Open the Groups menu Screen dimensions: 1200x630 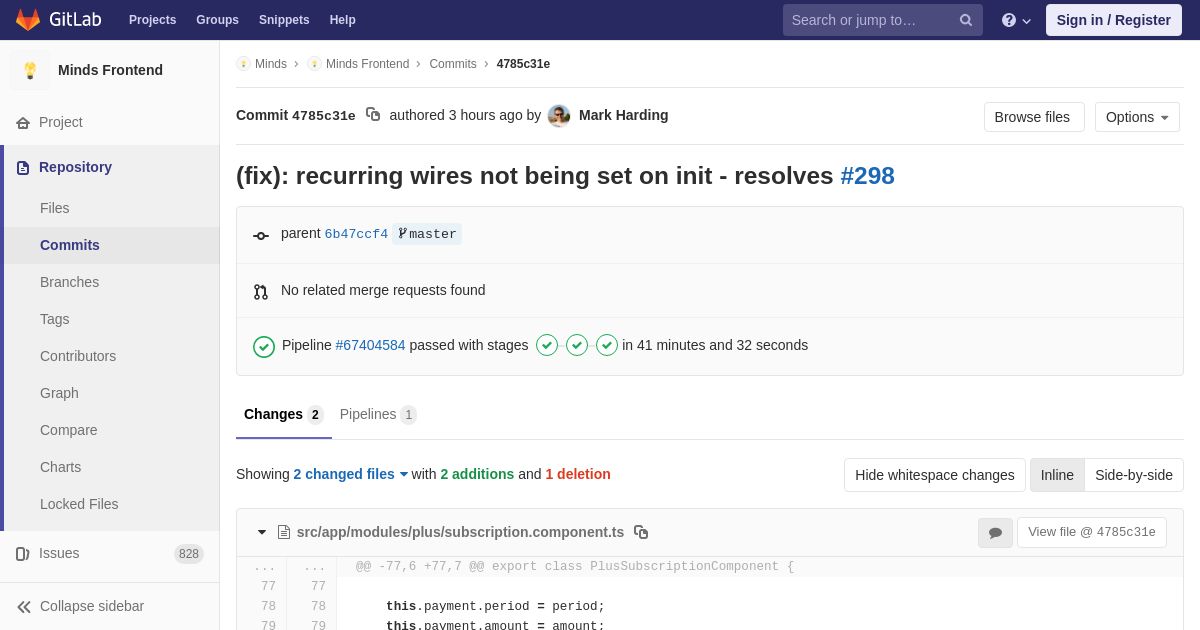coord(217,20)
